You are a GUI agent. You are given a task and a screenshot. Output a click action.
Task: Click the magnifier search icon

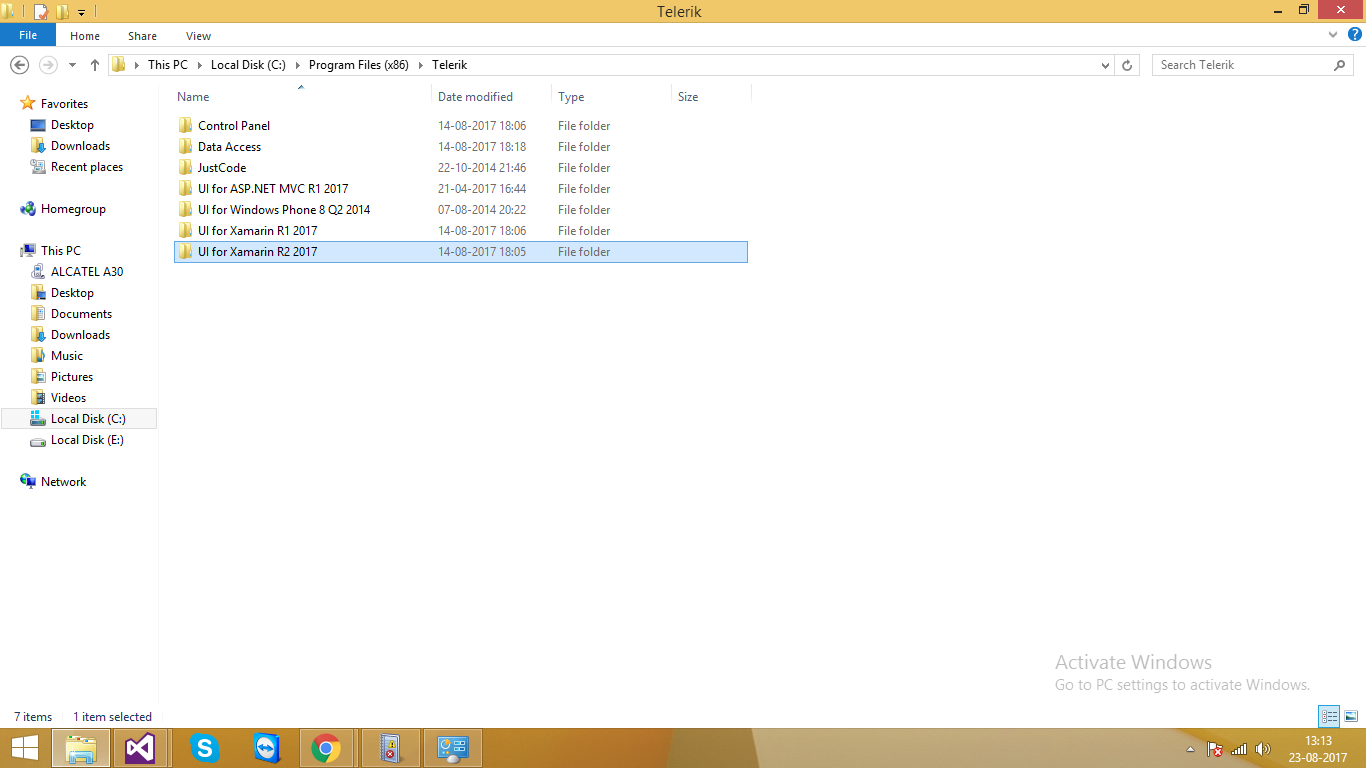click(x=1340, y=65)
